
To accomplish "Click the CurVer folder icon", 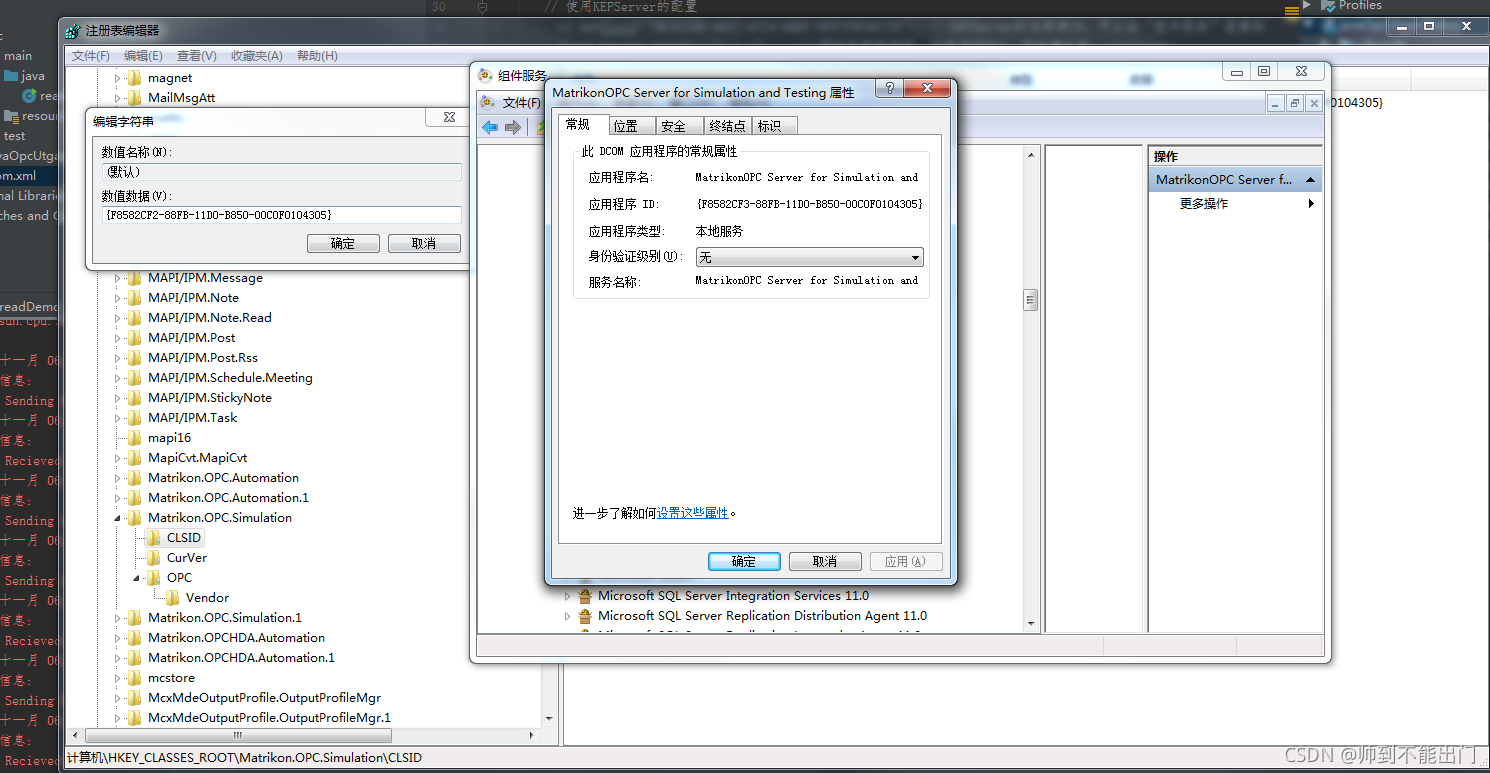I will point(154,558).
